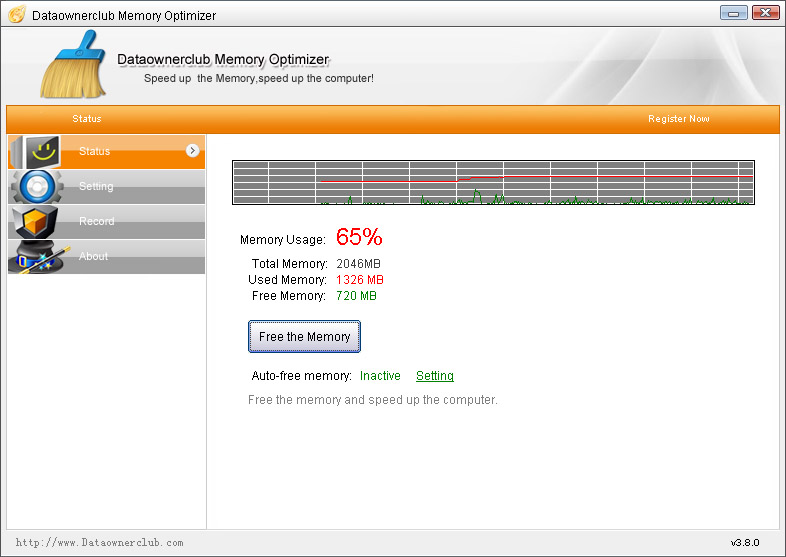
Task: Open the About section in the sidebar
Action: [94, 256]
